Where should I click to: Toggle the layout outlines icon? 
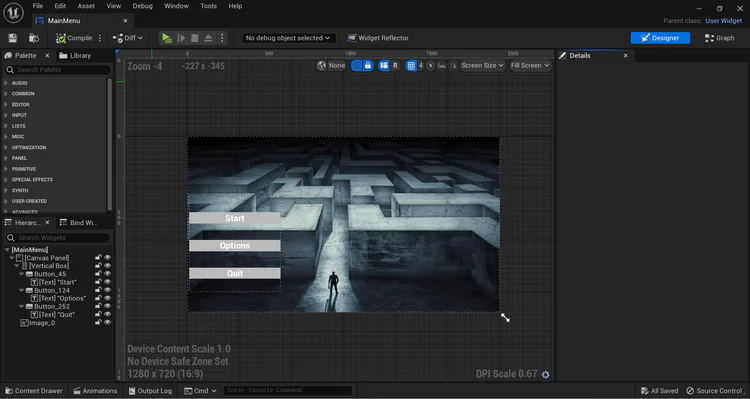(384, 66)
